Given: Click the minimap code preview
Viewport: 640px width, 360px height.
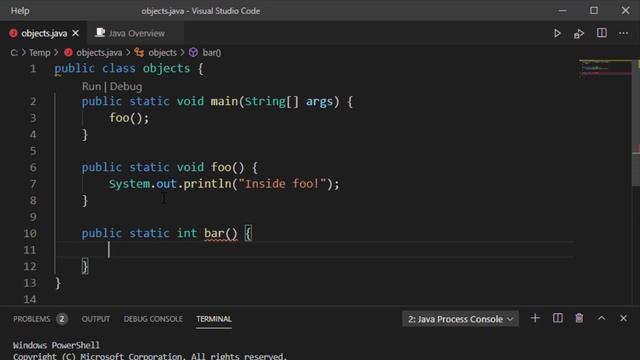Looking at the screenshot, I should 605,68.
